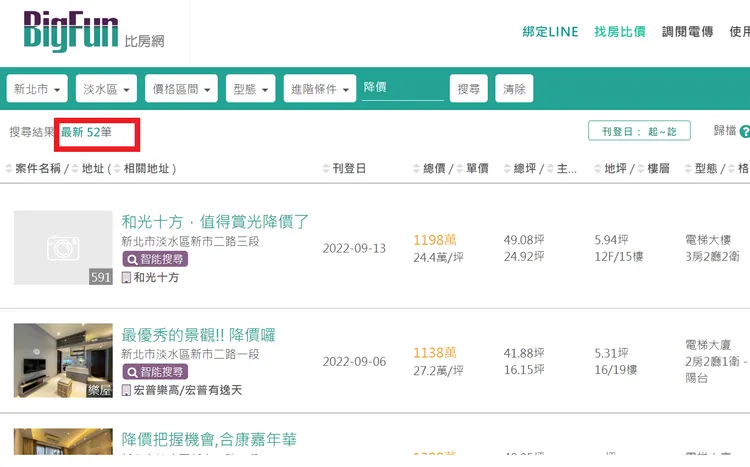This screenshot has width=750, height=467.
Task: Open the 找房比價 menu item
Action: 620,32
